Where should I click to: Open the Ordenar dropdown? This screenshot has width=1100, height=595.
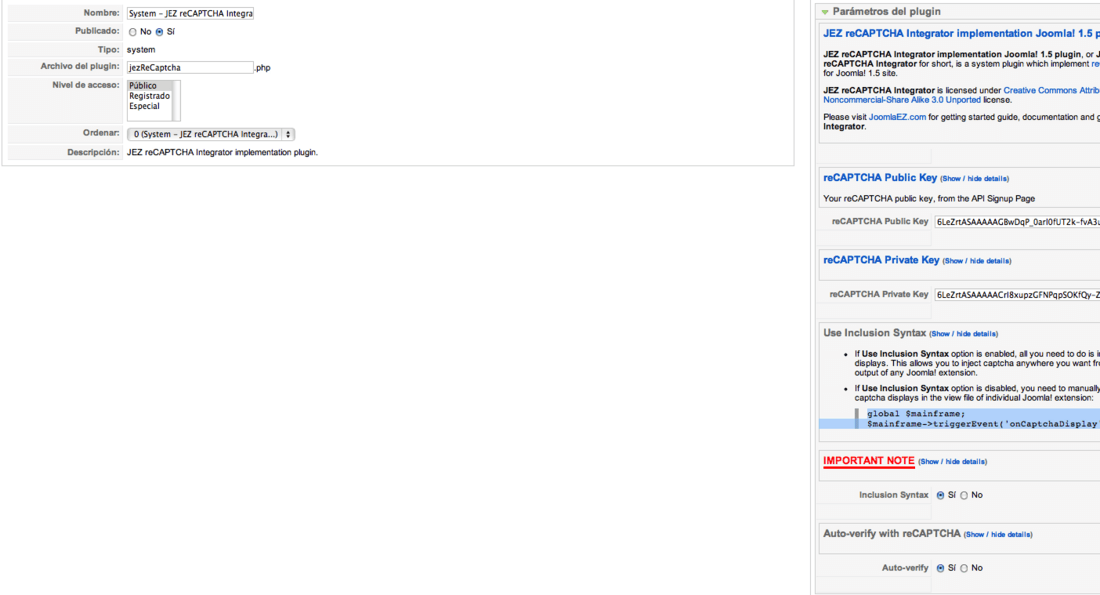[x=210, y=134]
